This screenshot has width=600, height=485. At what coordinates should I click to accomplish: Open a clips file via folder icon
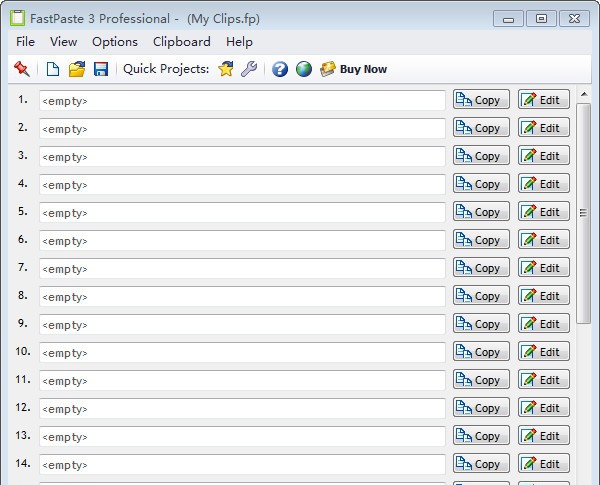77,69
